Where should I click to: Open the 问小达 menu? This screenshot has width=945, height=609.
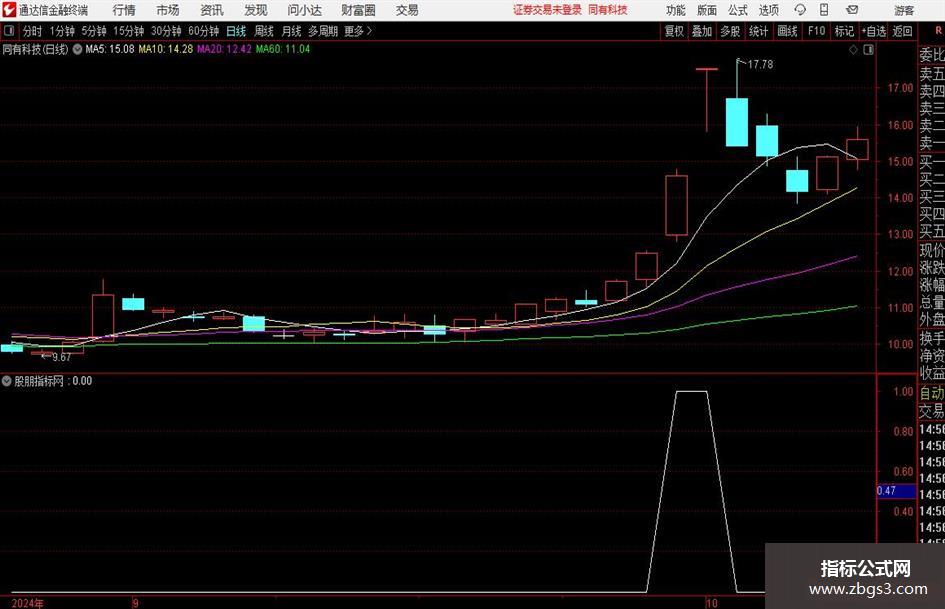304,10
